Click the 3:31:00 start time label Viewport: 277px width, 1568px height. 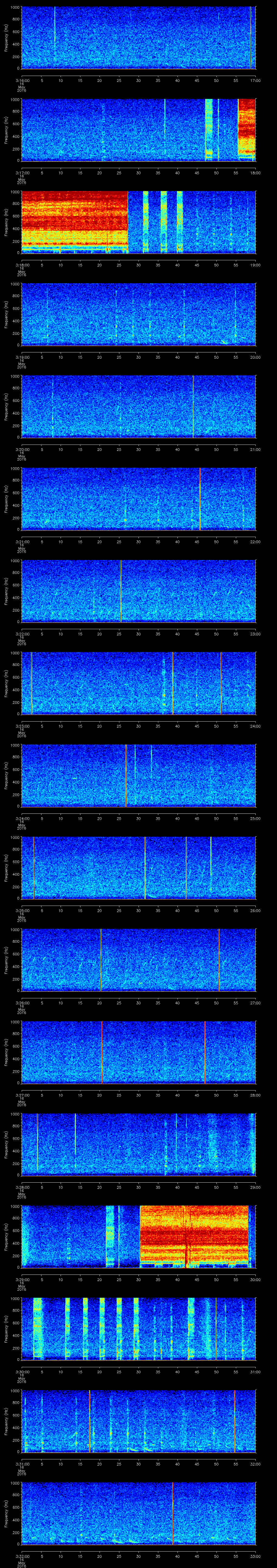click(x=22, y=1463)
